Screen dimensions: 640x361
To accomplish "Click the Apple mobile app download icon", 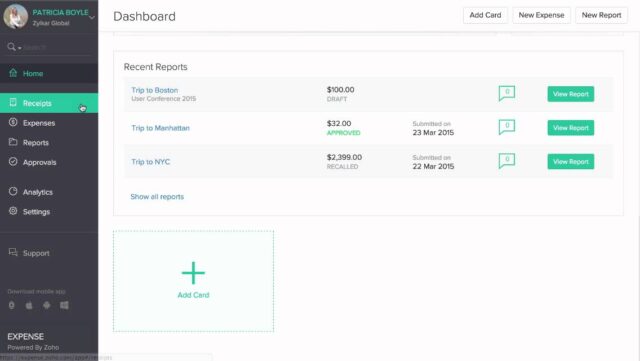I will pos(29,305).
